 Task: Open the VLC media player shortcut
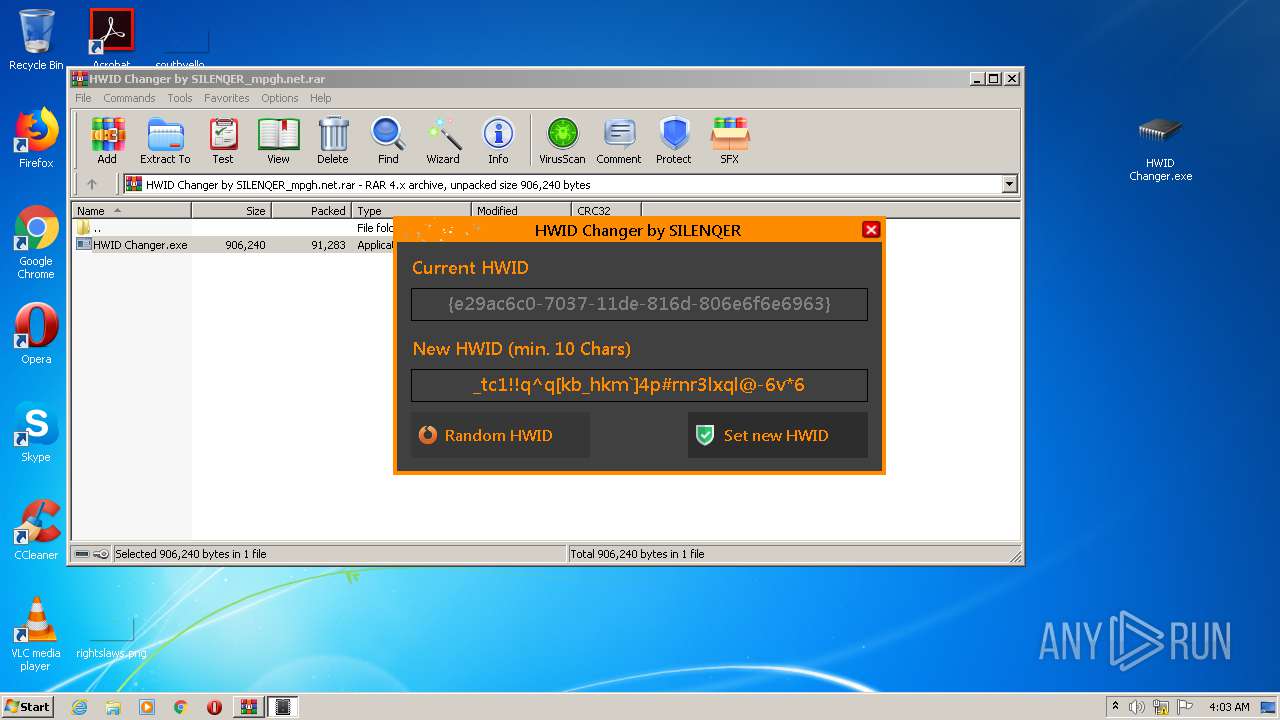(36, 634)
